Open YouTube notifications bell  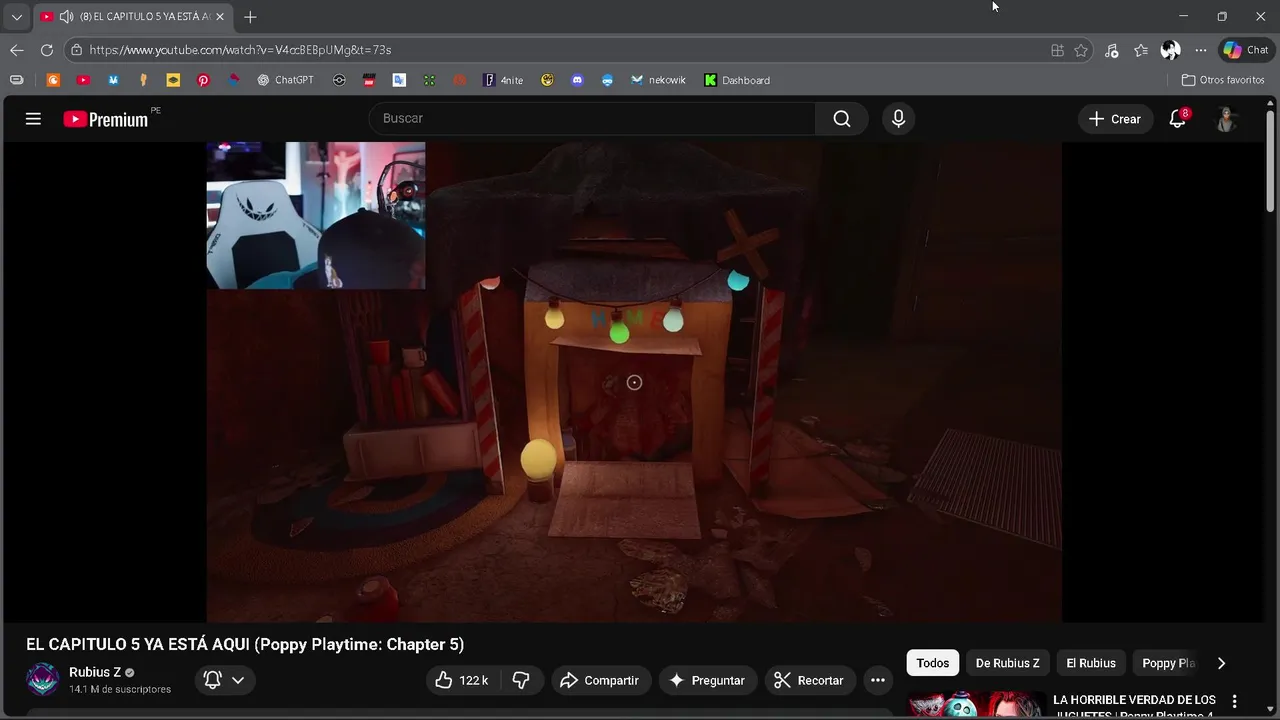[1178, 119]
